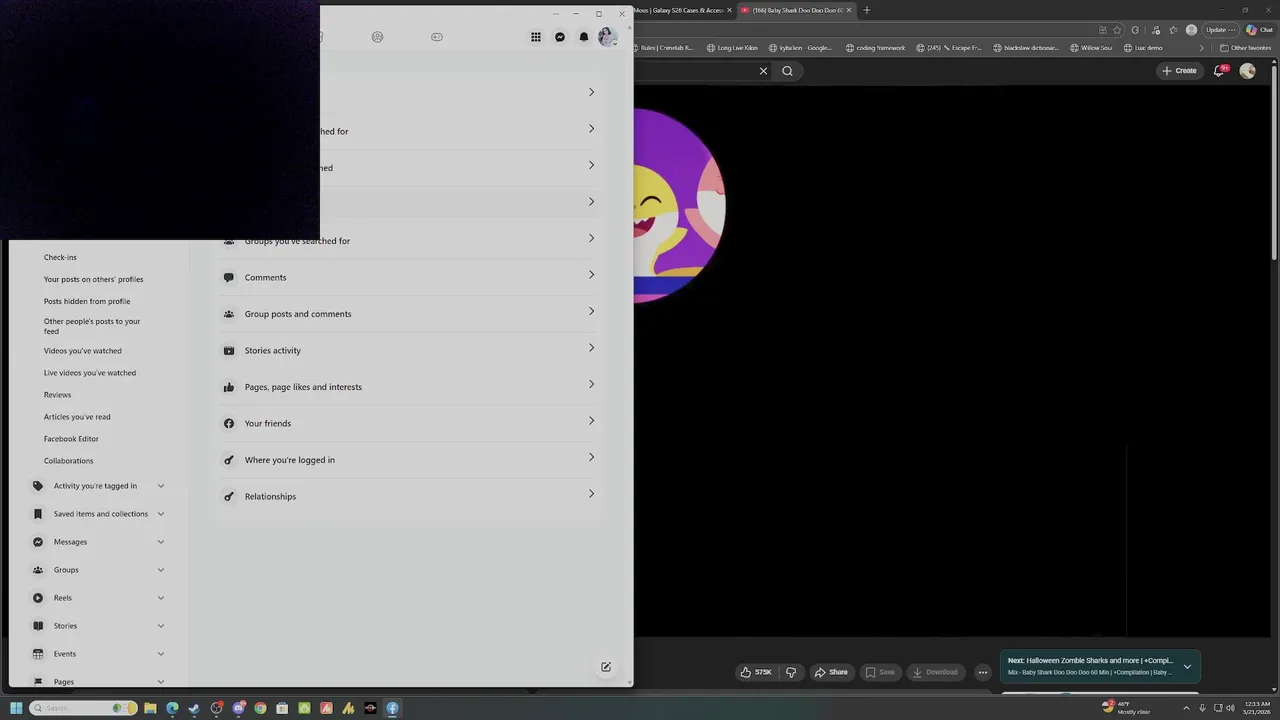The width and height of the screenshot is (1280, 720).
Task: Expand the Reels sidebar section
Action: pos(97,598)
